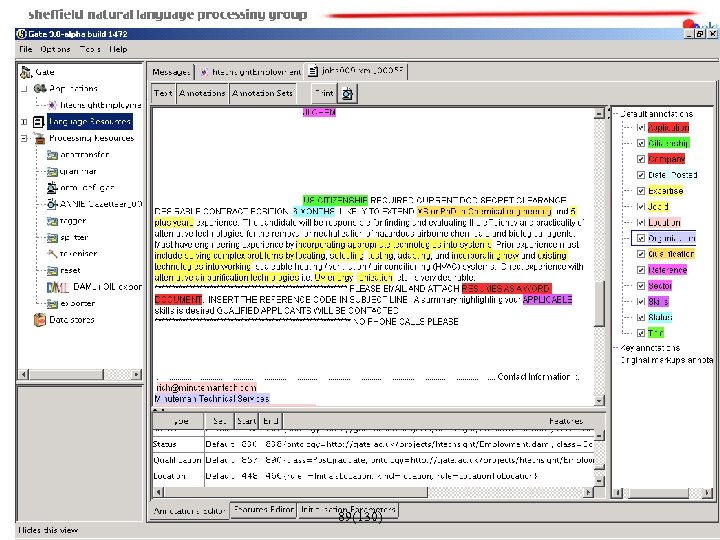Select the annotransfer resource icon
The height and width of the screenshot is (540, 720).
point(52,155)
